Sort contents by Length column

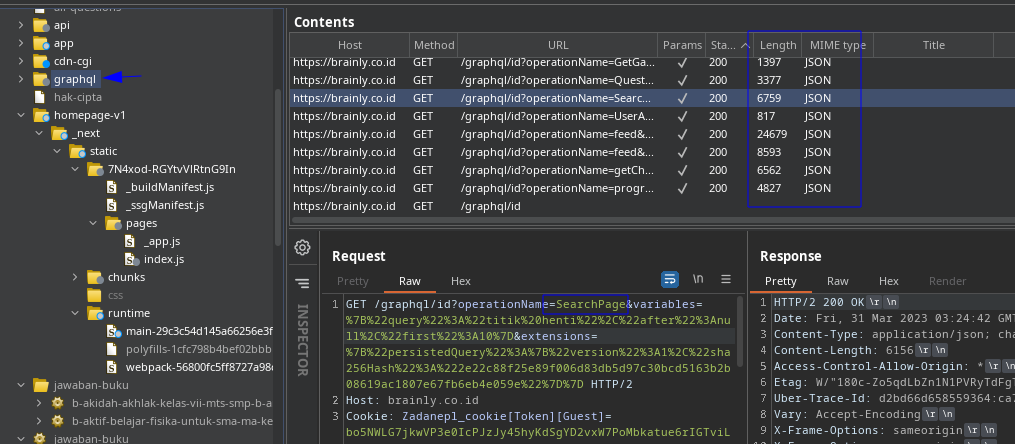[778, 45]
